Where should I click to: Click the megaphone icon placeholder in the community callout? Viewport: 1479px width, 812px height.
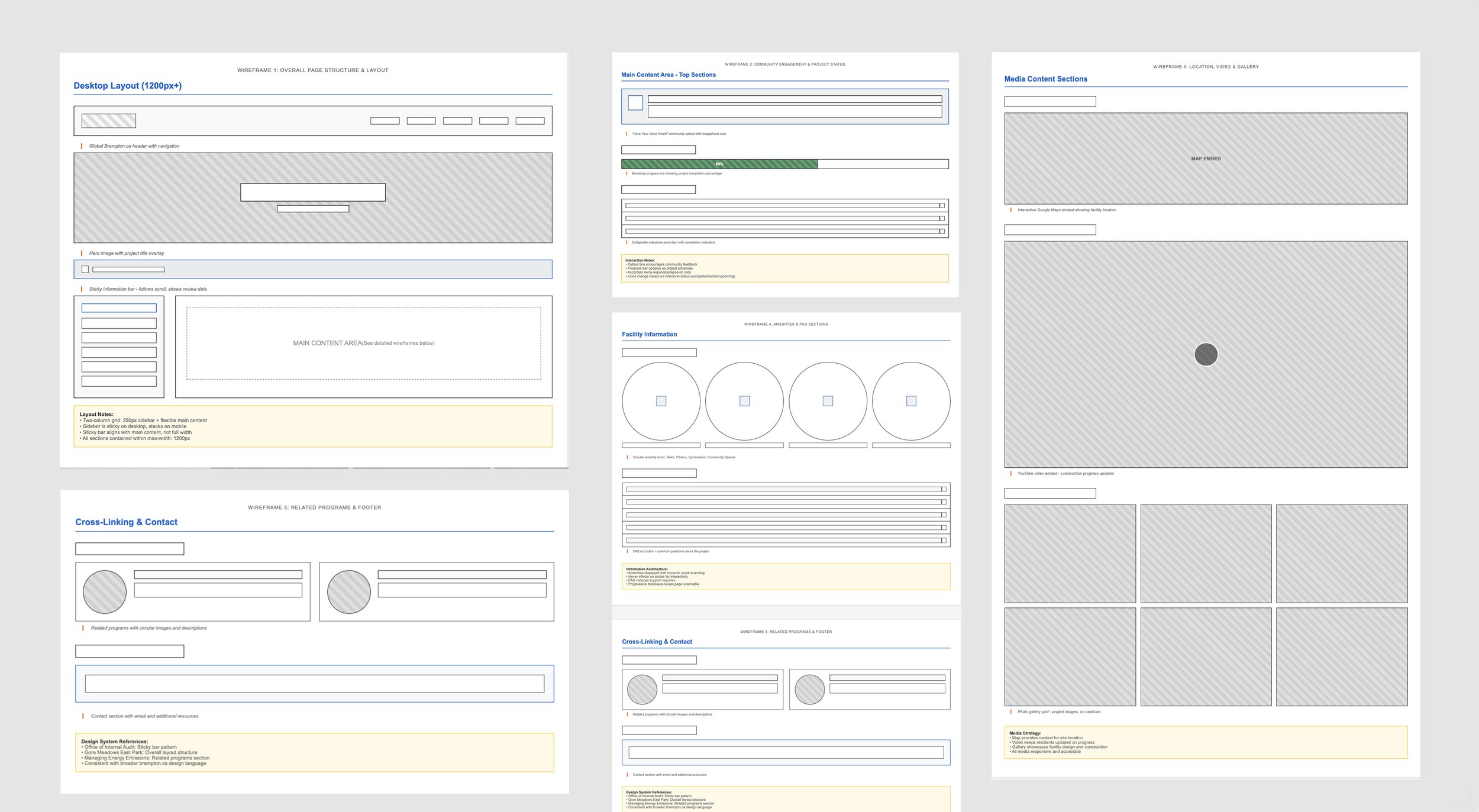click(635, 103)
